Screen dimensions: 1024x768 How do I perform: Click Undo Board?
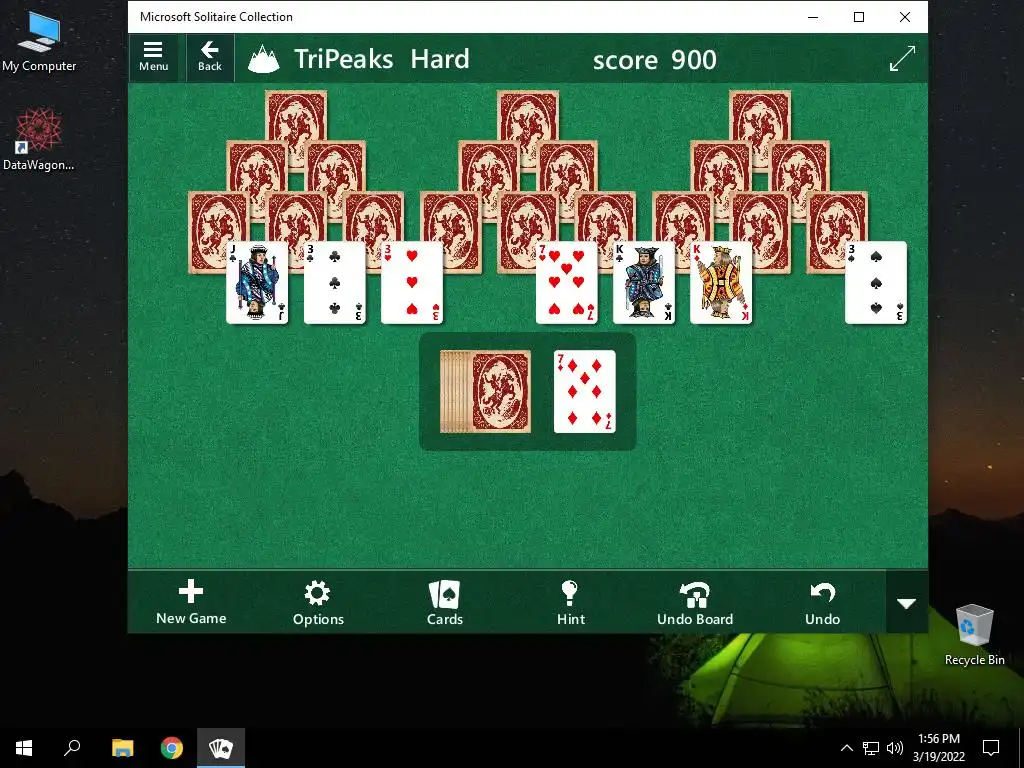click(x=695, y=603)
